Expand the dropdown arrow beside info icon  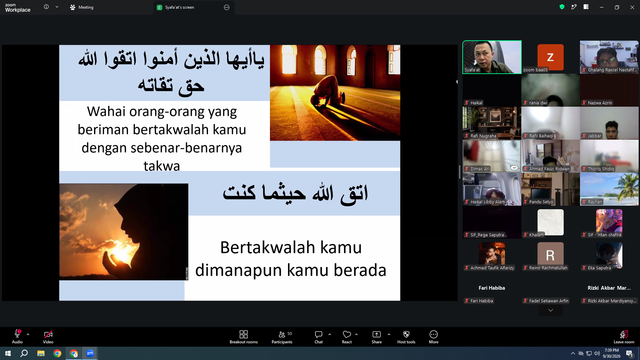tap(57, 7)
